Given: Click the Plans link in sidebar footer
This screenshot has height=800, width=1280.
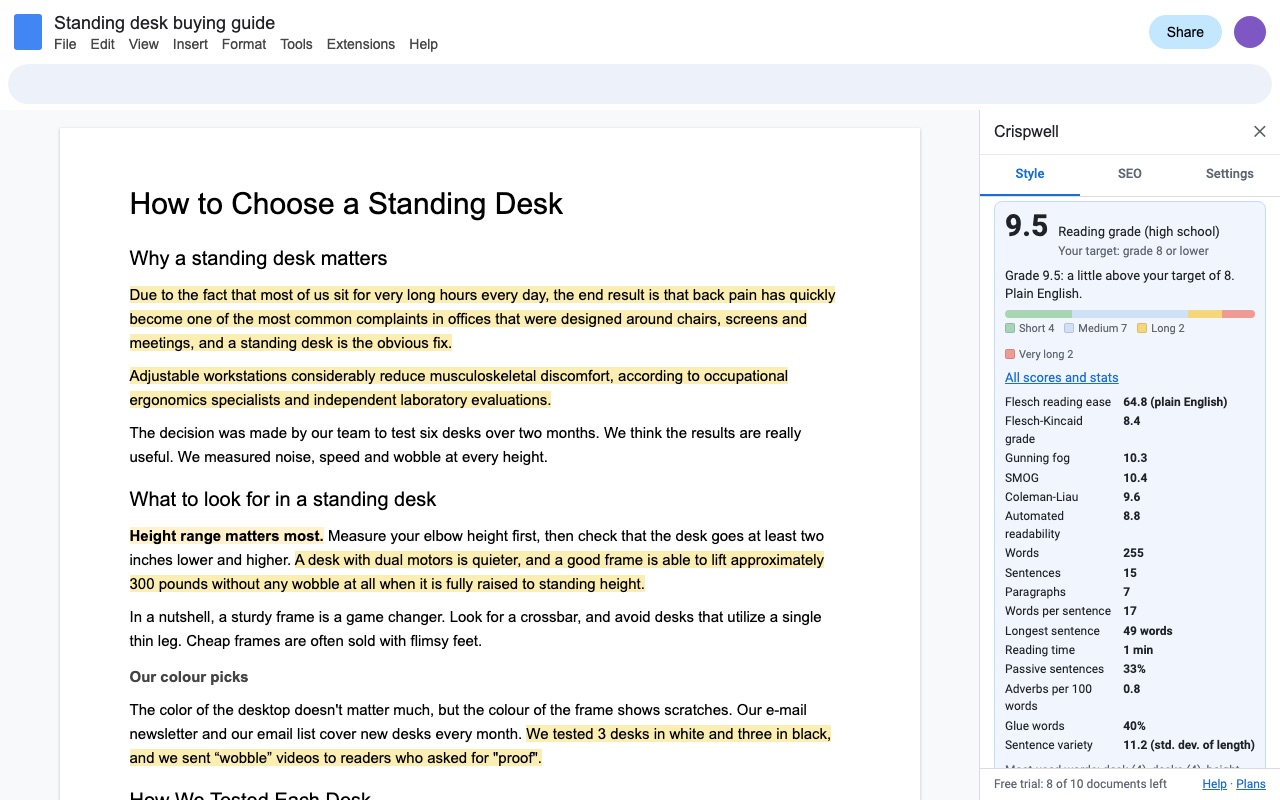Looking at the screenshot, I should (1251, 784).
